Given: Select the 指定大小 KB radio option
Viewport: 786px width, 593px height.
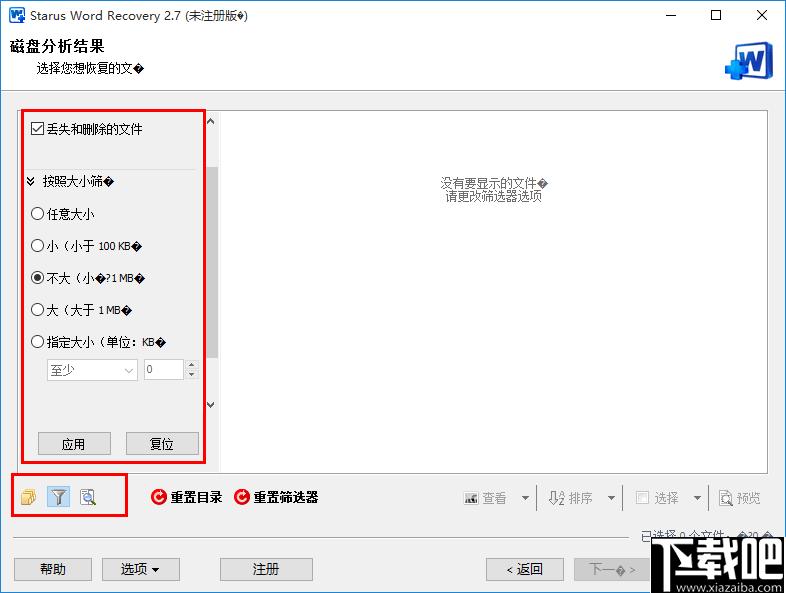Looking at the screenshot, I should click(38, 342).
